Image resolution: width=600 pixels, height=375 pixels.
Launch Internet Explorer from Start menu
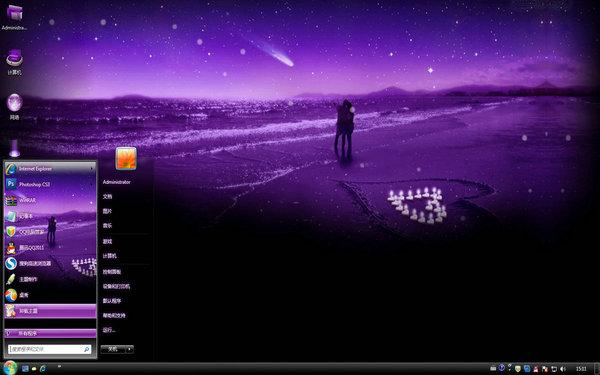[50, 168]
